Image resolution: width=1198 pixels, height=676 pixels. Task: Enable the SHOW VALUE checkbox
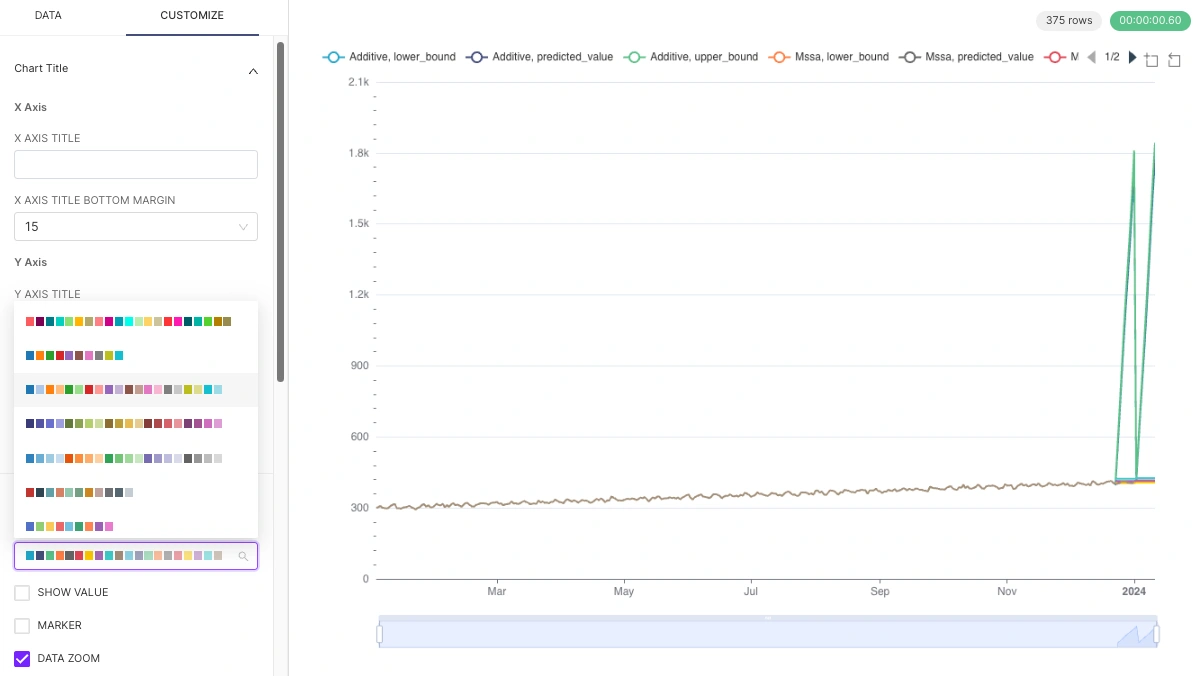[22, 593]
